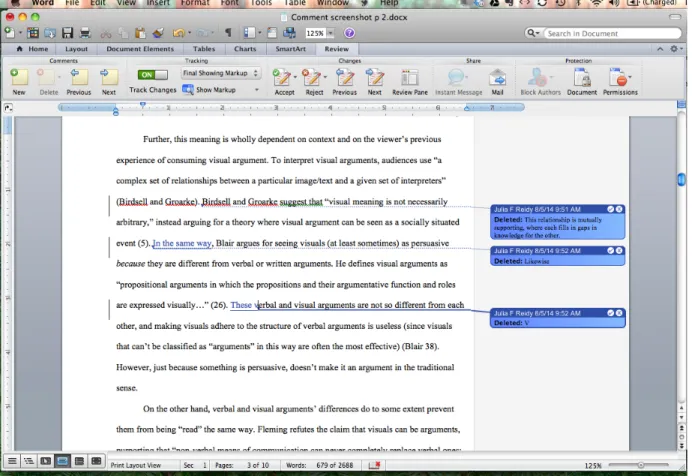Screen dimensions: 692x476
Task: Open the Review Pane
Action: point(410,82)
